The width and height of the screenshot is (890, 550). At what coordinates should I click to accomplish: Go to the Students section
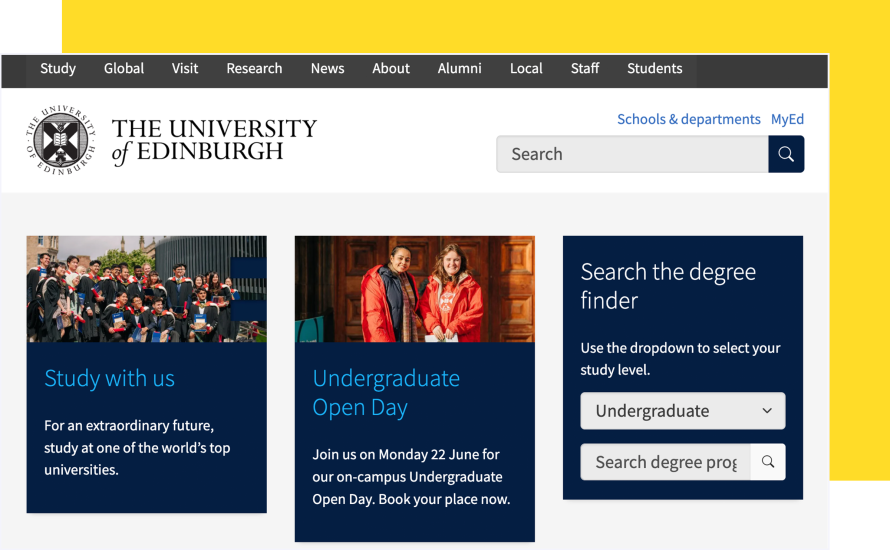click(655, 69)
